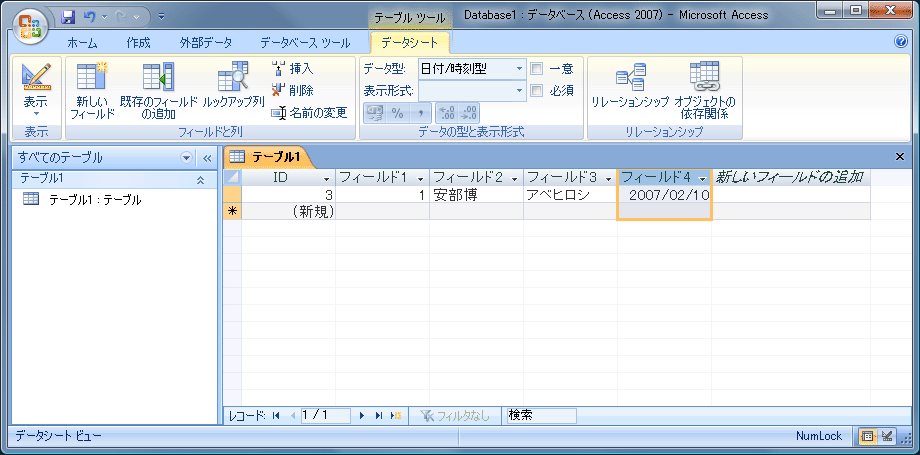Decrease decimal places button
This screenshot has height=455, width=920.
pos(469,113)
